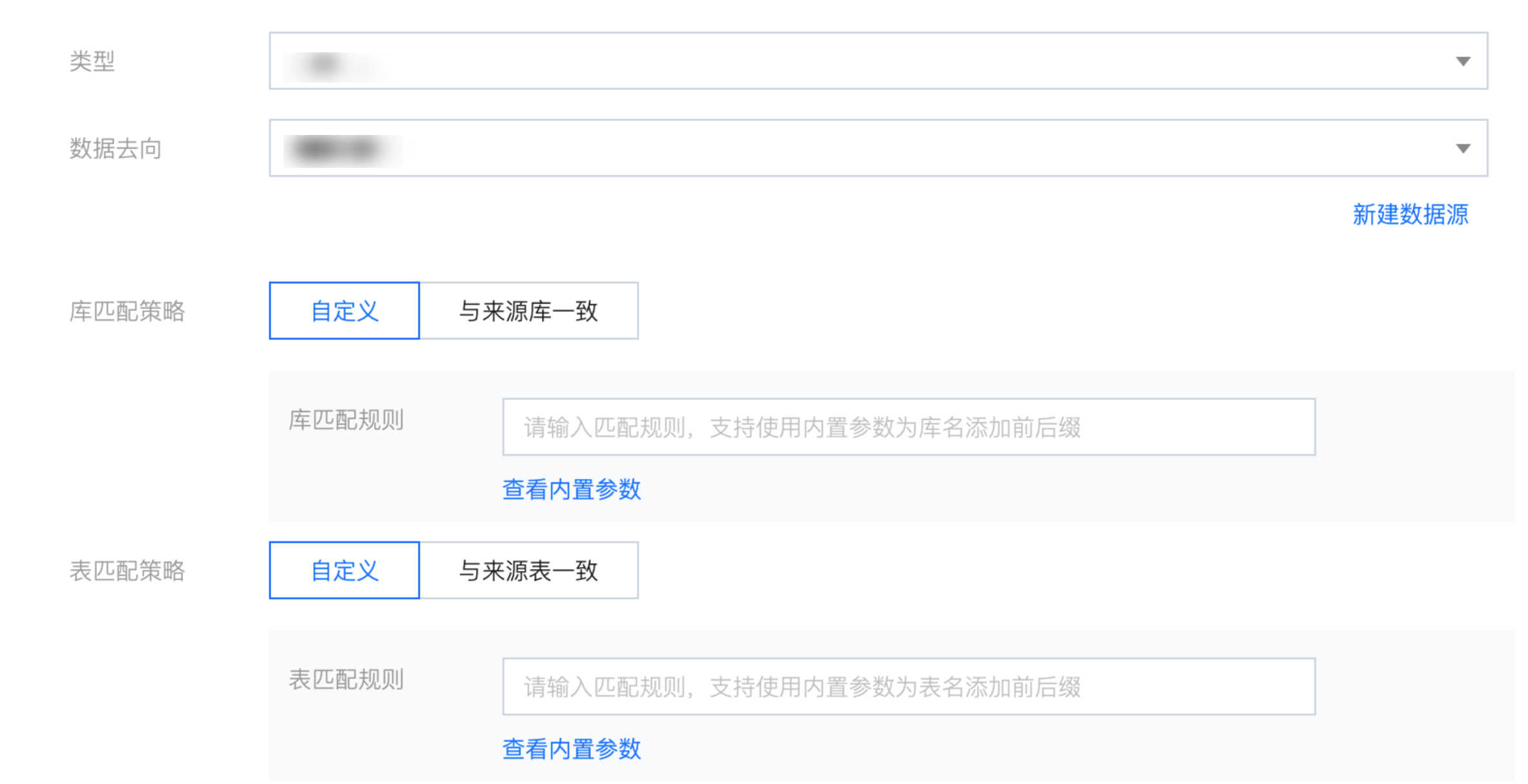Click the 类型 dropdown arrow
Image resolution: width=1528 pixels, height=784 pixels.
pyautogui.click(x=1463, y=61)
